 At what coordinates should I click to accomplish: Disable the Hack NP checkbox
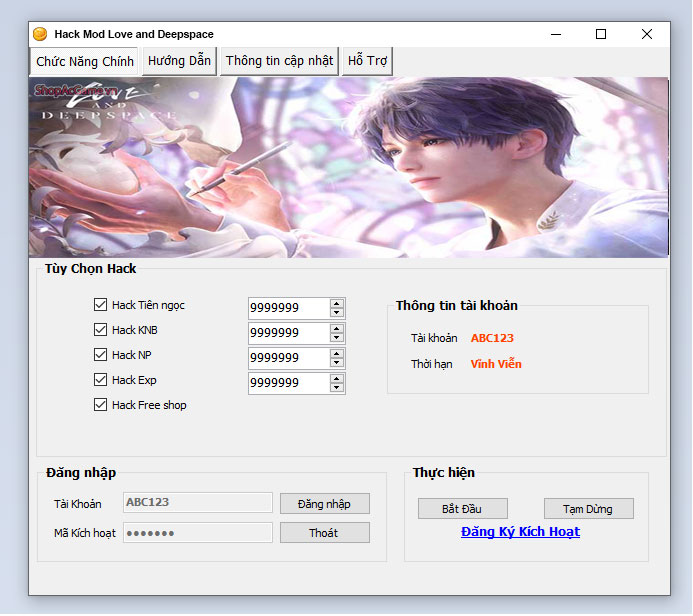tap(100, 355)
